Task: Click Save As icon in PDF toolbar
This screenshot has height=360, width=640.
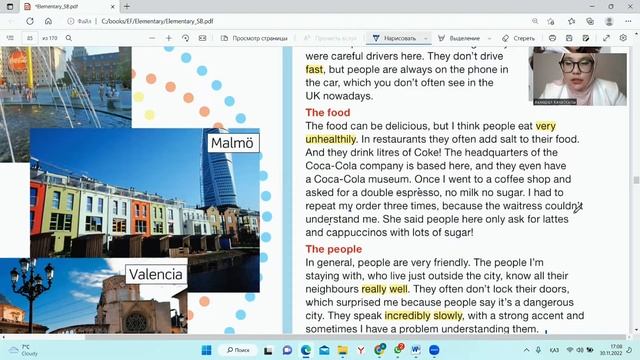Action: coord(586,38)
